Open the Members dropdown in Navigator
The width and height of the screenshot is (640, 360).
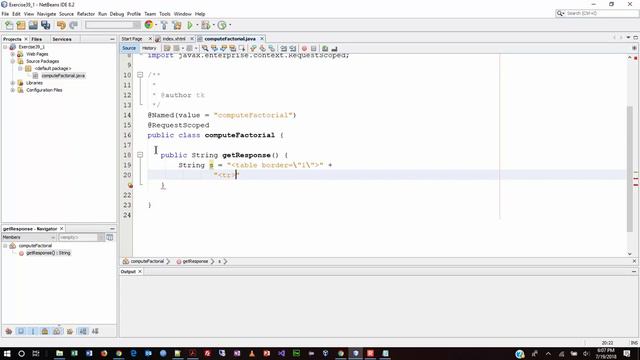tap(29, 237)
